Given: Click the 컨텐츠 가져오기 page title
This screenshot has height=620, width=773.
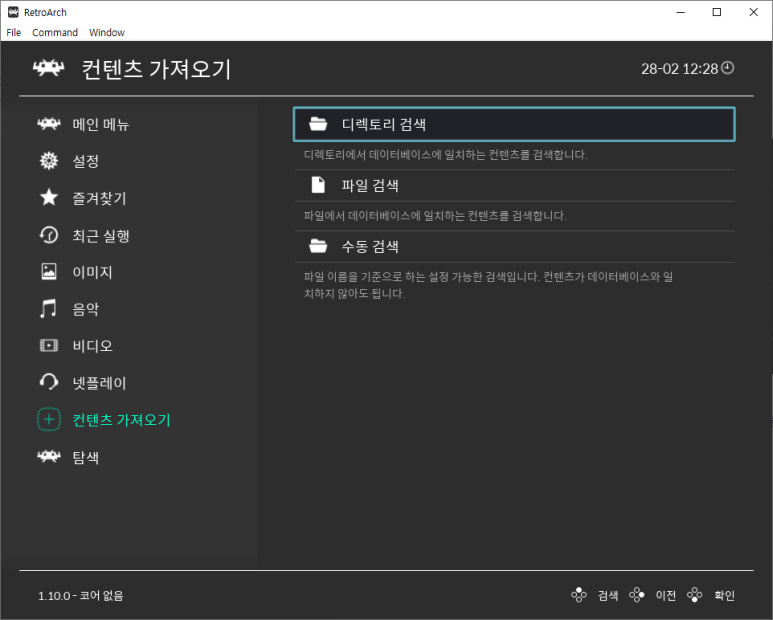Looking at the screenshot, I should 156,69.
